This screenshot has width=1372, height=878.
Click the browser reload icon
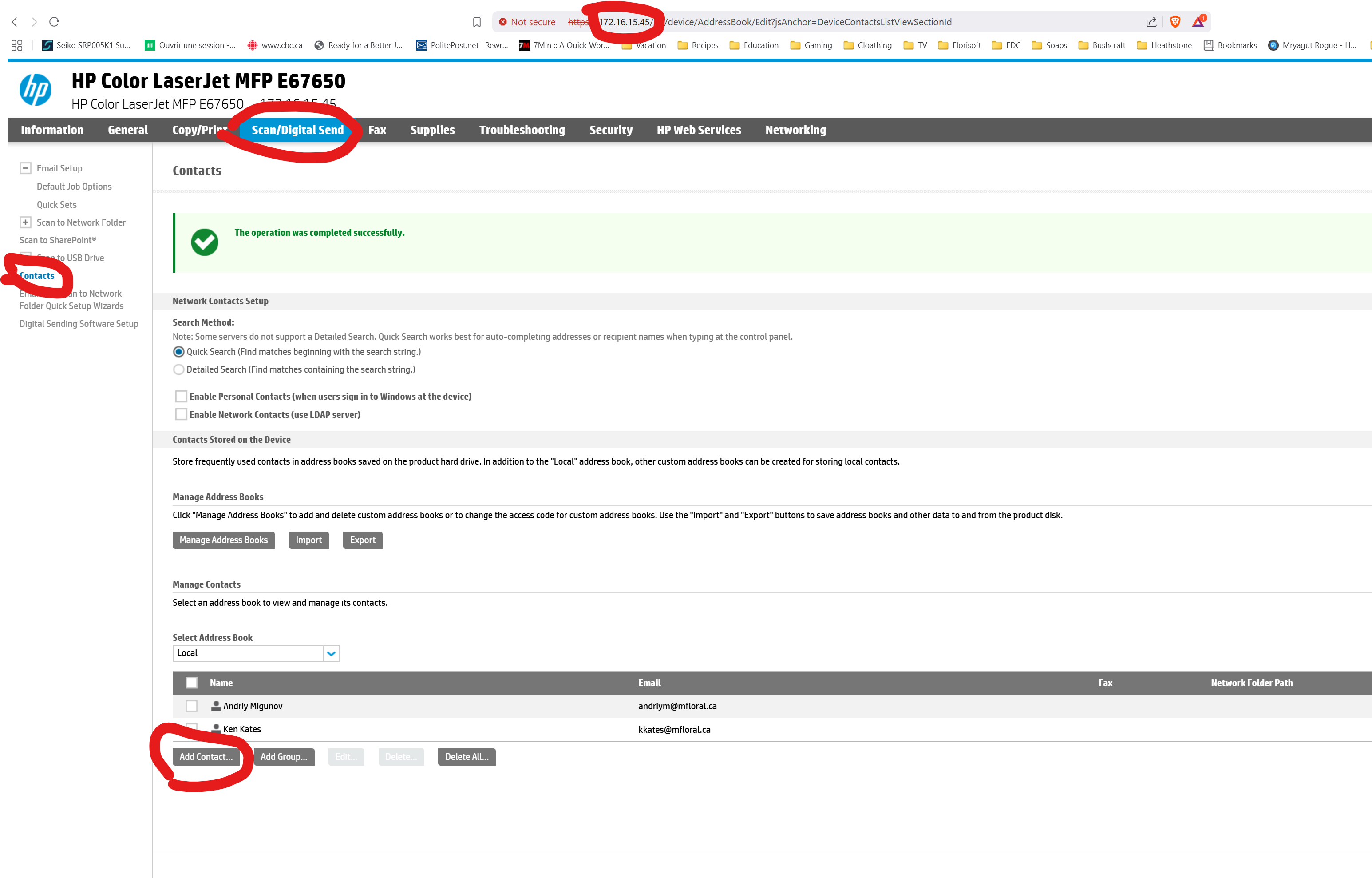tap(54, 22)
